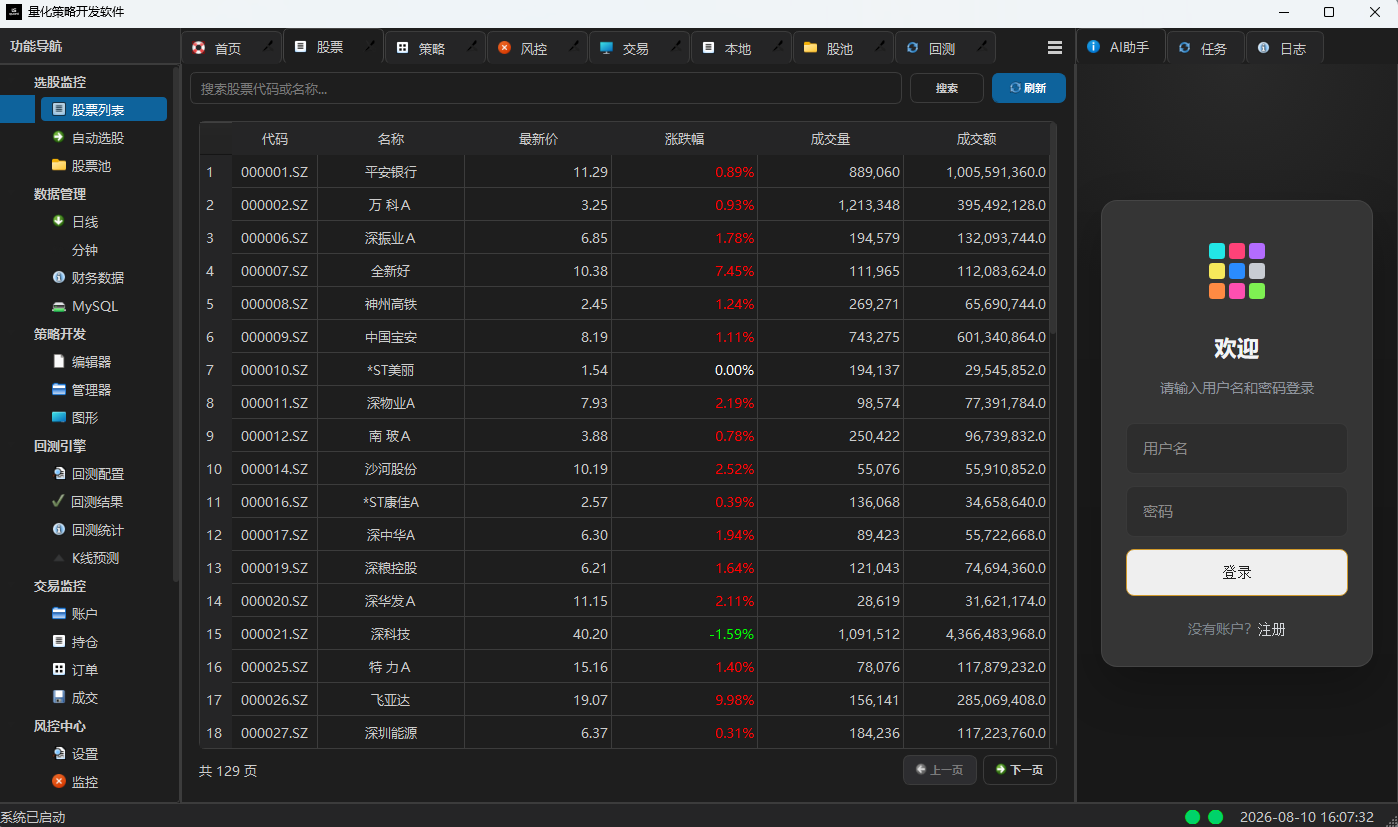This screenshot has width=1398, height=827.
Task: Open the MySQL drive icon
Action: point(59,306)
